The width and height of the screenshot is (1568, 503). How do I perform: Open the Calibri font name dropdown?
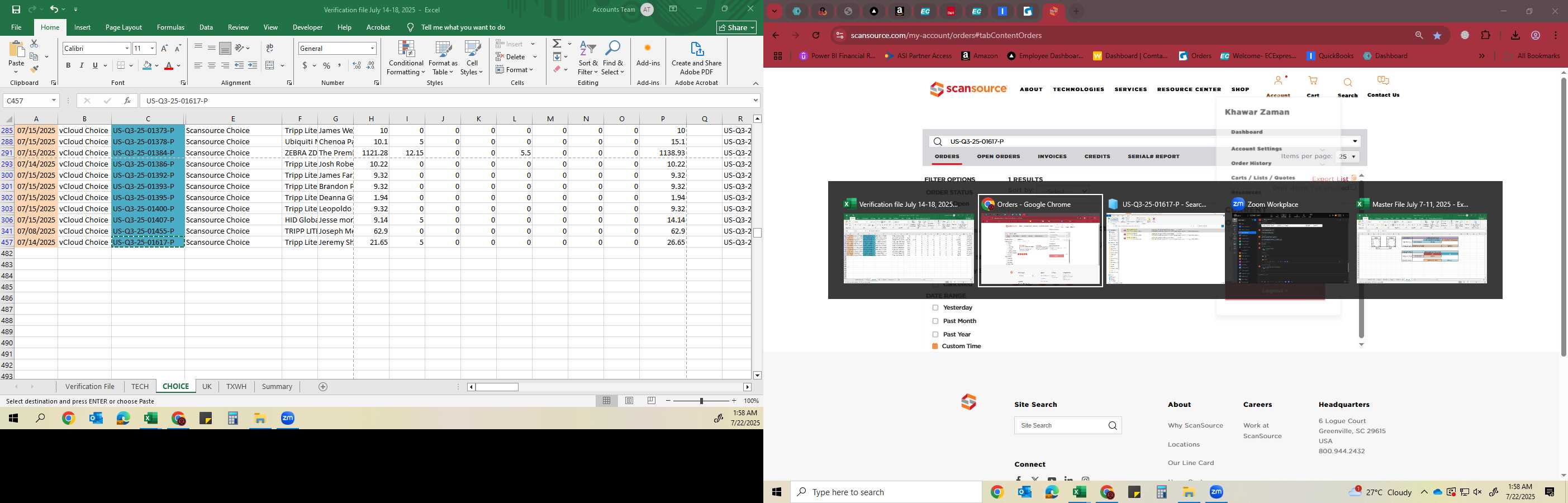[x=127, y=48]
